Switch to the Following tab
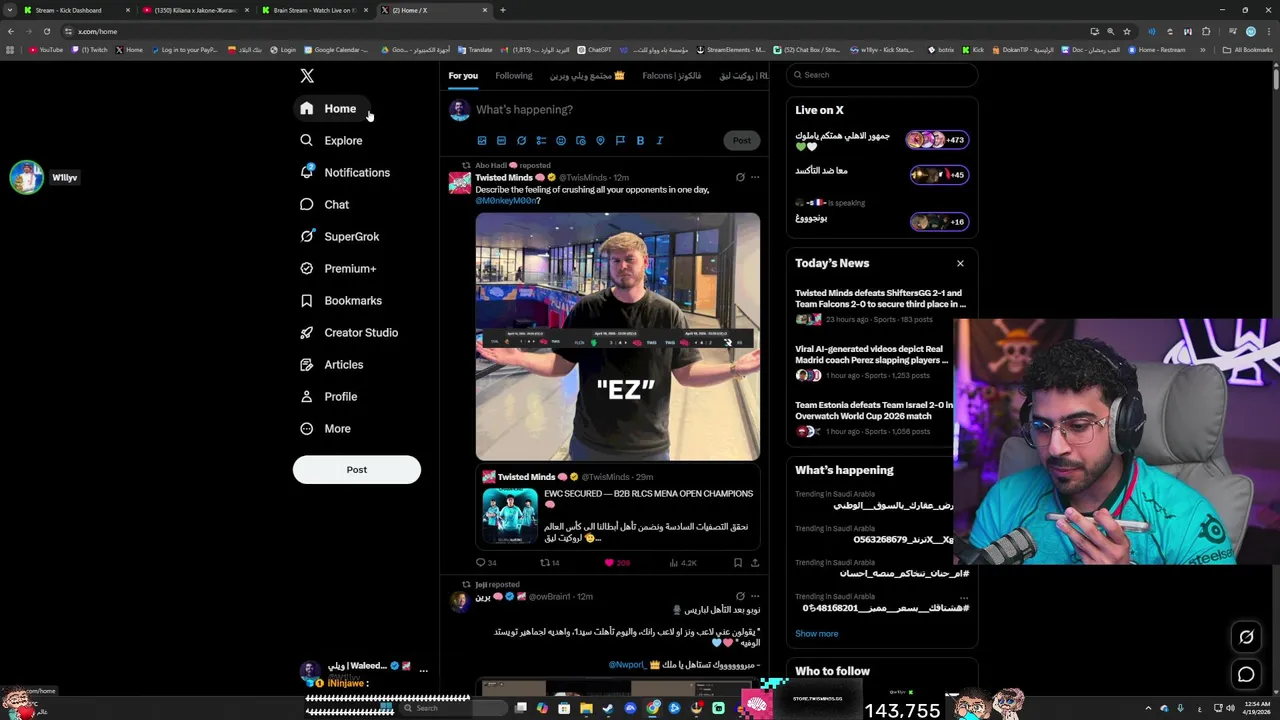Viewport: 1280px width, 720px height. tap(514, 76)
